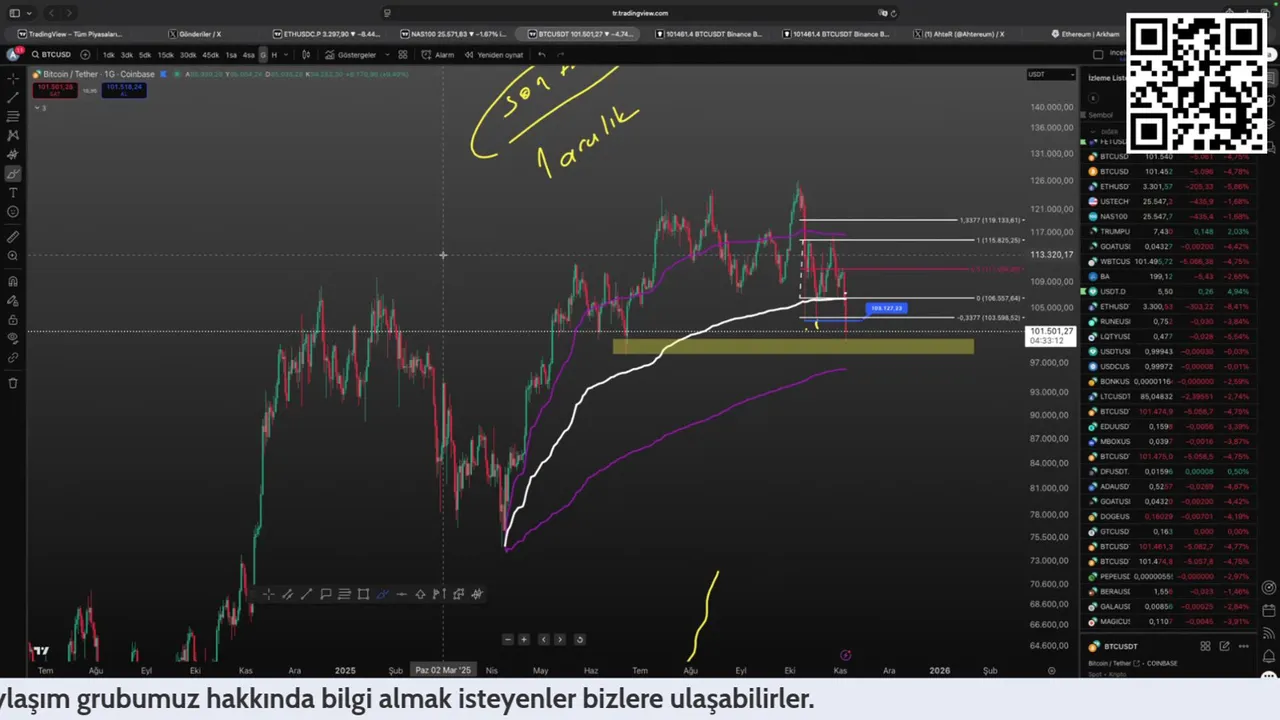Reset chart view icon
Viewport: 1280px width, 720px height.
(579, 639)
